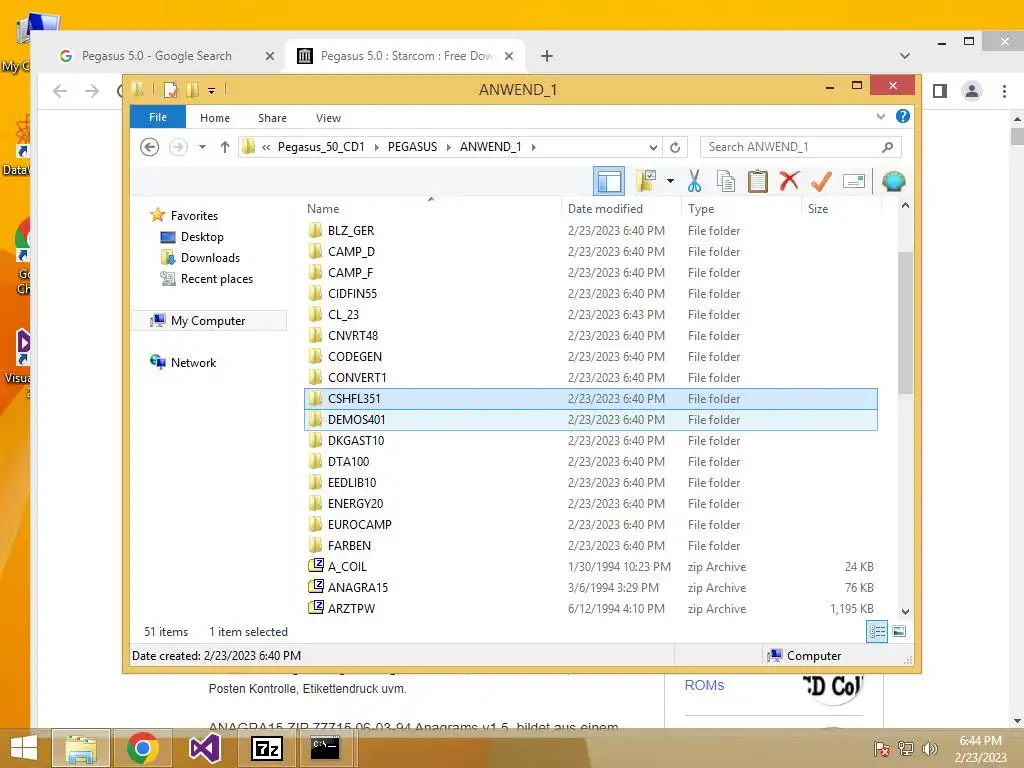This screenshot has width=1024, height=768.
Task: Open the blue Help question mark
Action: (x=903, y=116)
